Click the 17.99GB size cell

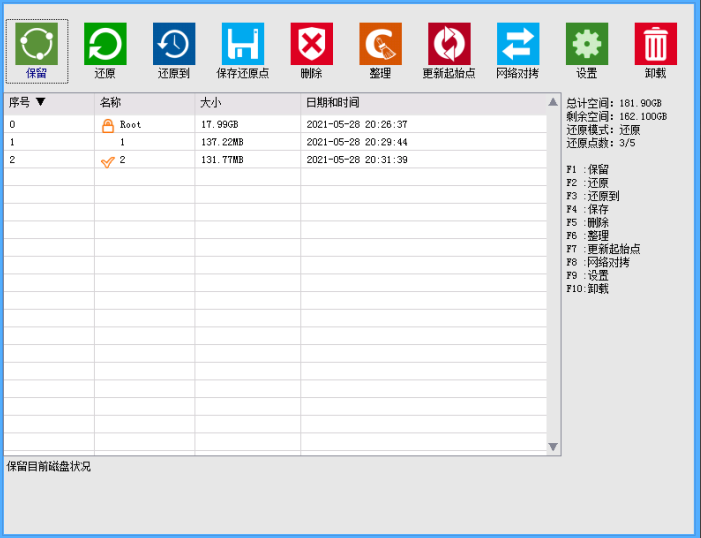click(x=220, y=125)
